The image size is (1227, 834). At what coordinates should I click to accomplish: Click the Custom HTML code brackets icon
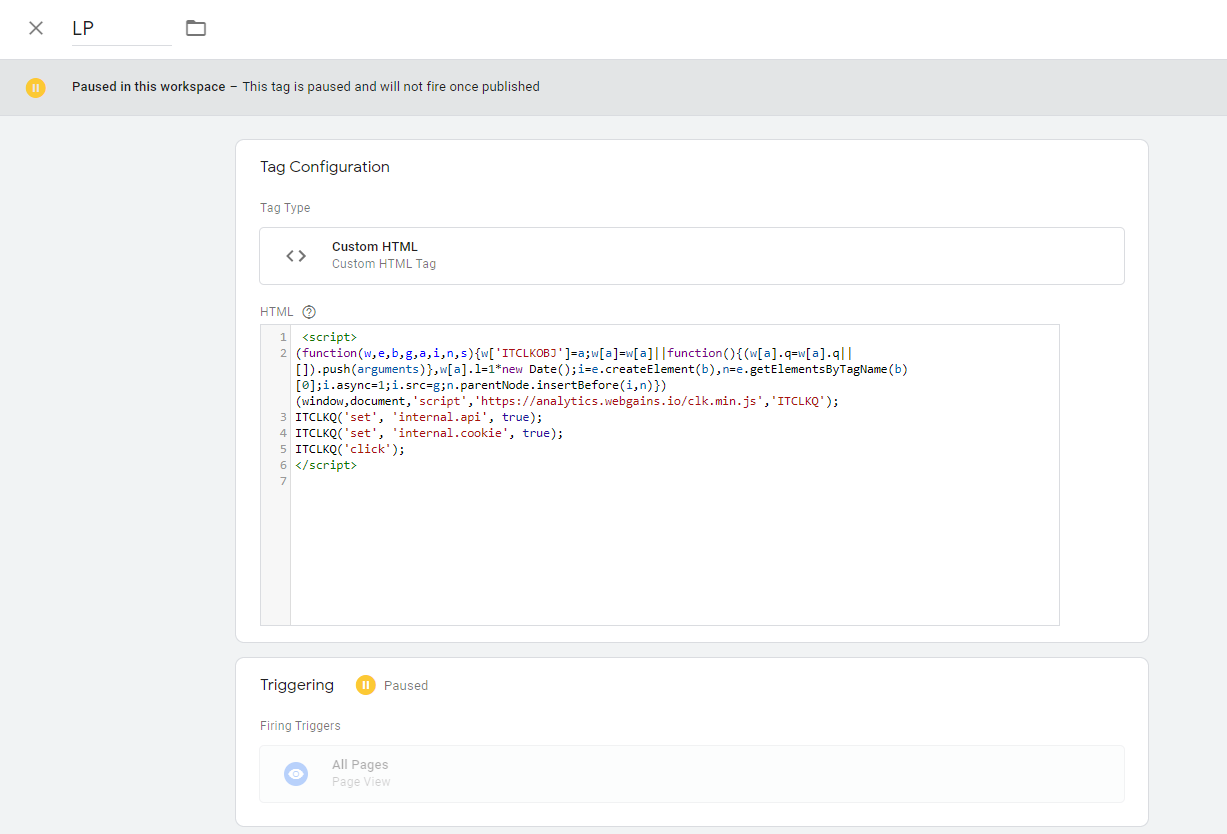point(296,256)
